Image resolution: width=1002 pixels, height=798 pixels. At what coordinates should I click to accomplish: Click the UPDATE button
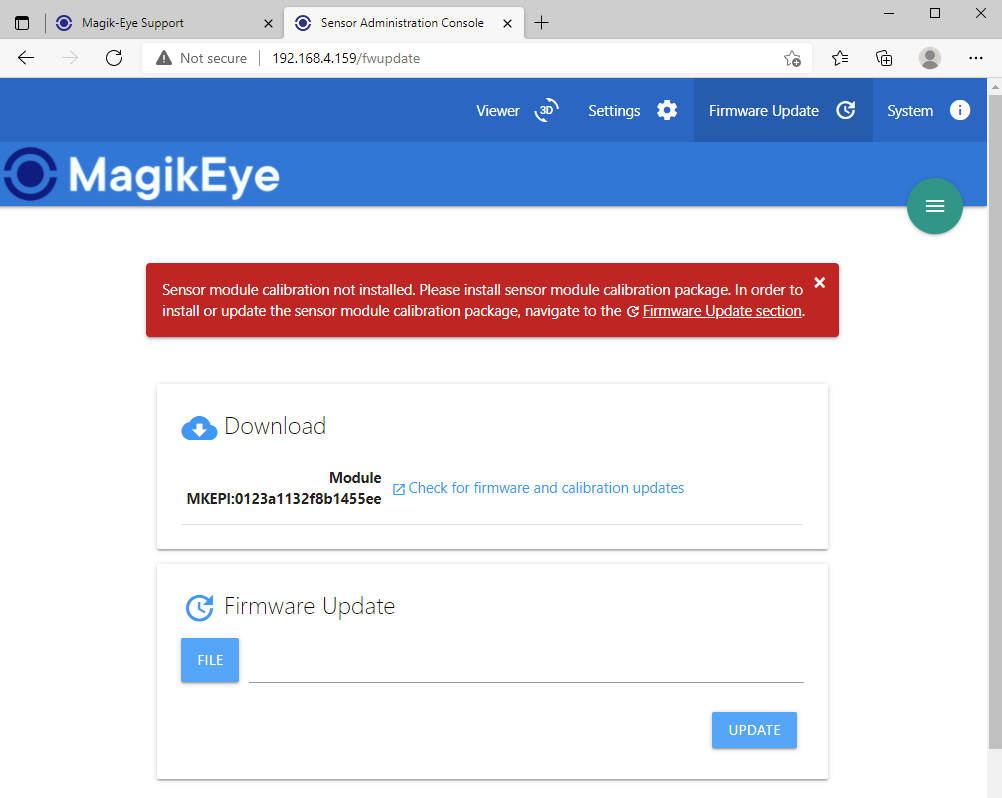[x=754, y=730]
